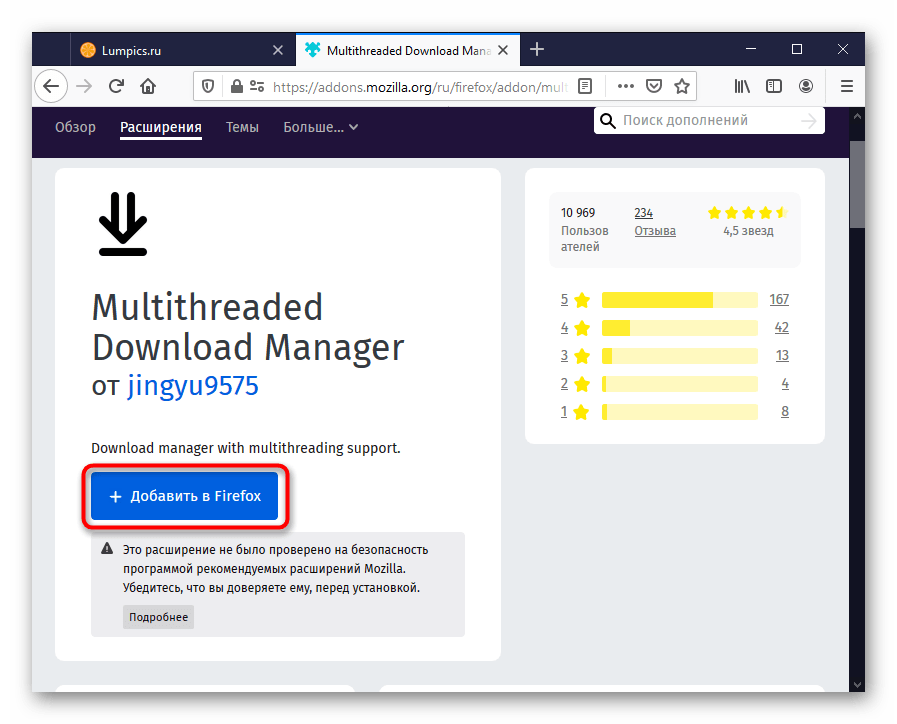Expand the Больше dropdown menu

point(320,127)
